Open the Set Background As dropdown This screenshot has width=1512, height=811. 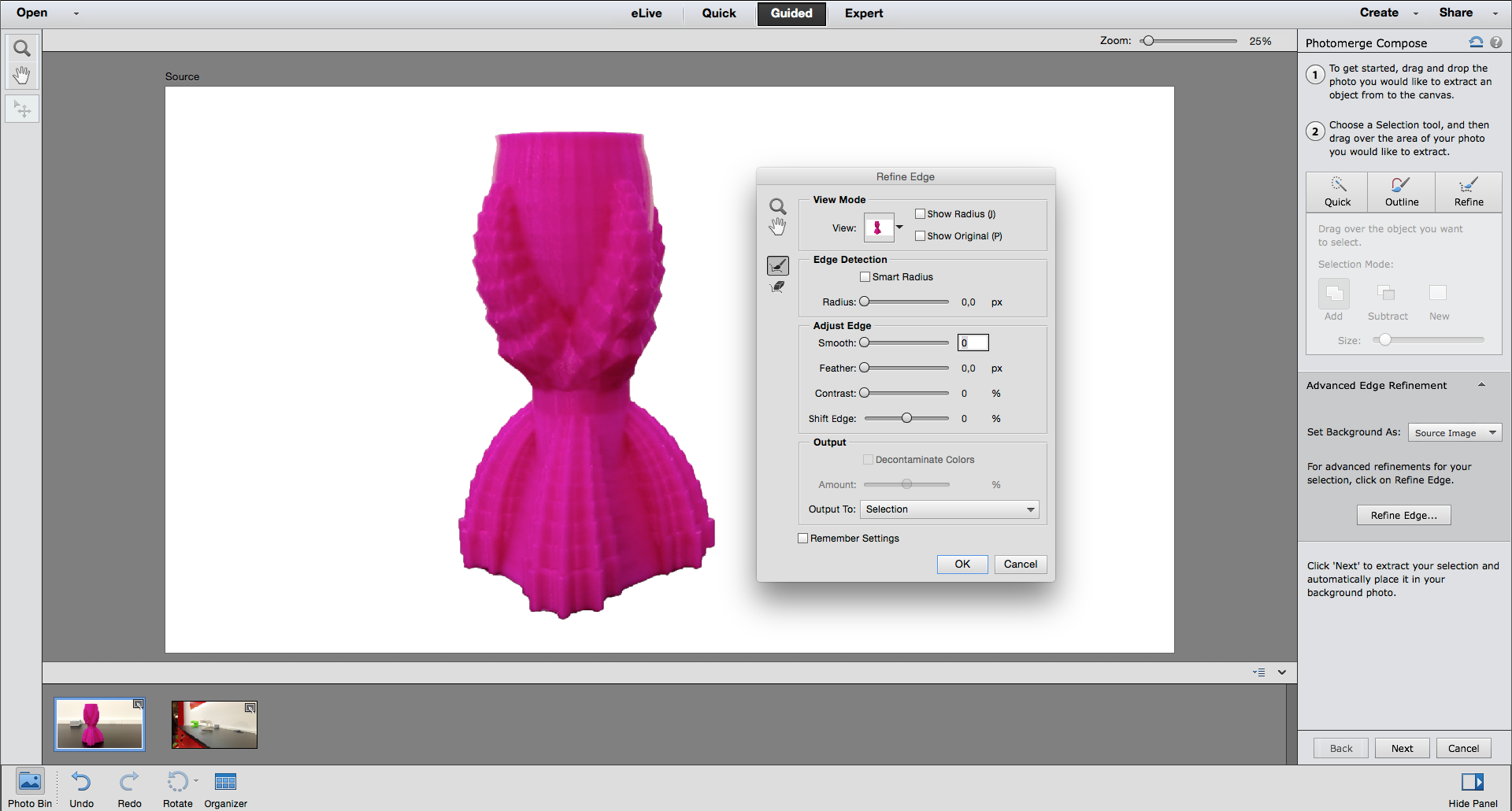pyautogui.click(x=1455, y=432)
